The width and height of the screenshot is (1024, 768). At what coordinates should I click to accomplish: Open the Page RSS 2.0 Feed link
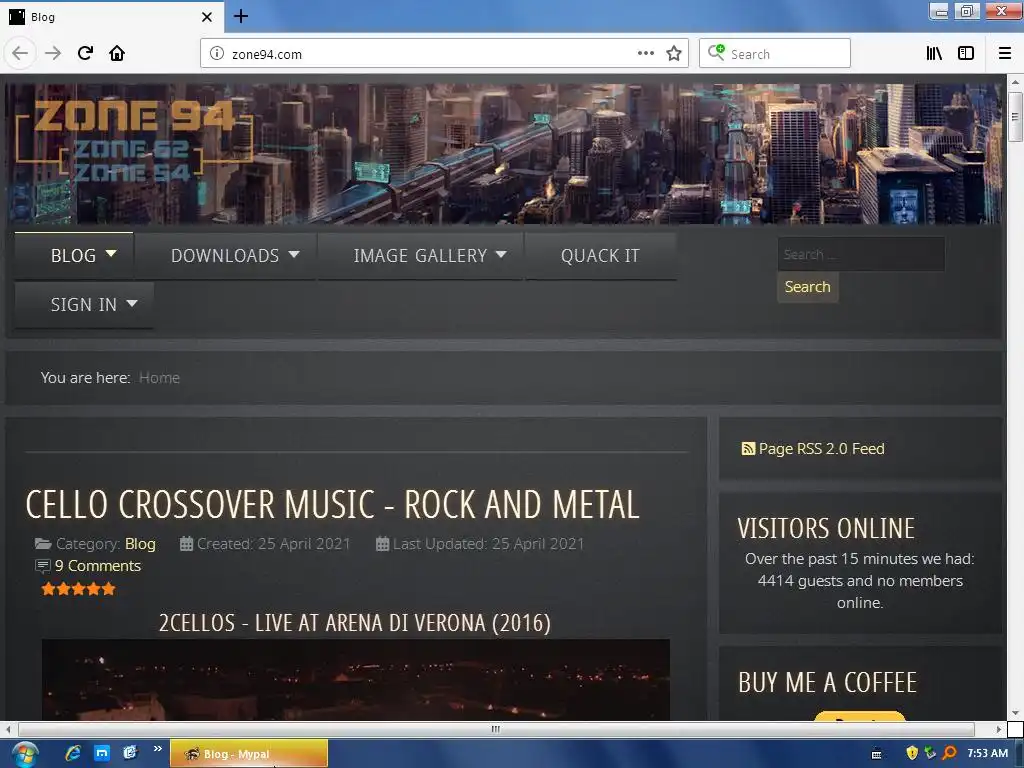click(821, 449)
